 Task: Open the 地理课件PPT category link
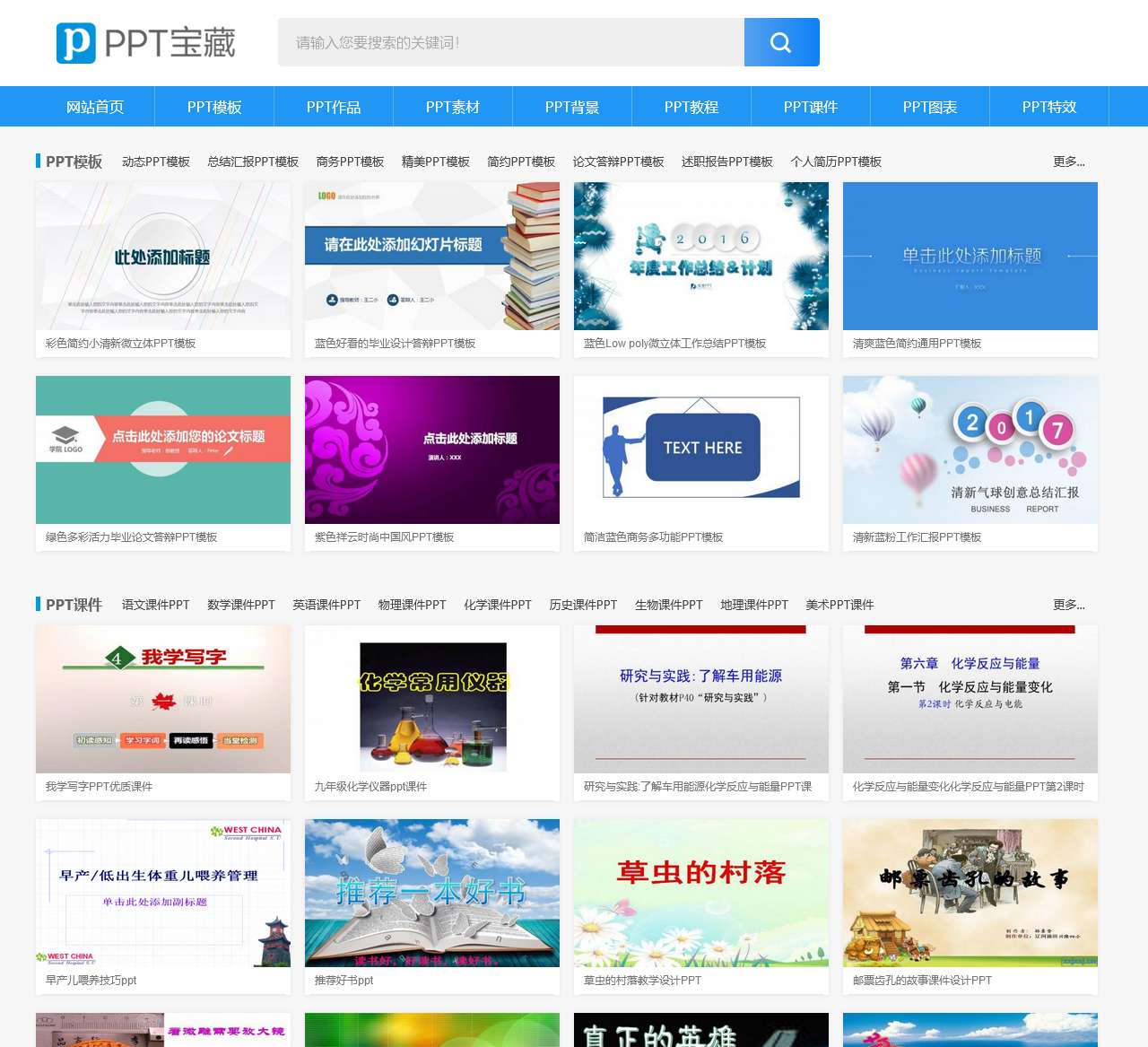[754, 605]
